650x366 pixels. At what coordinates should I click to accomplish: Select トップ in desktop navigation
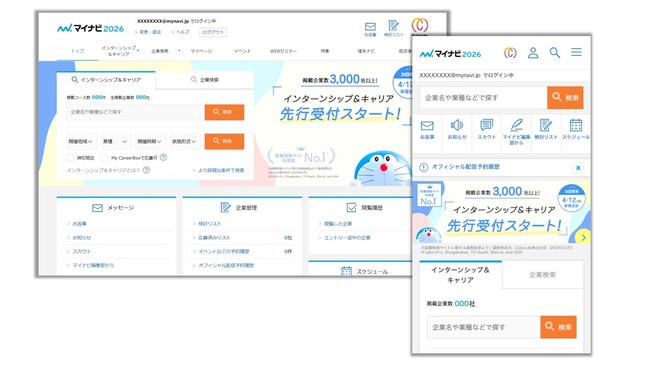[77, 51]
